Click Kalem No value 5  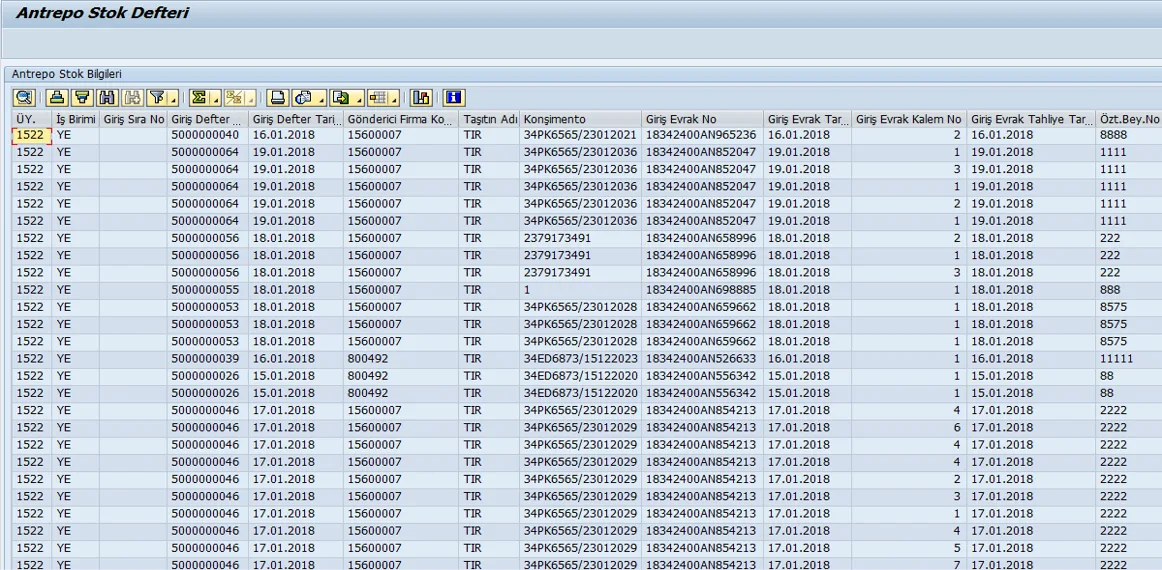click(x=909, y=547)
